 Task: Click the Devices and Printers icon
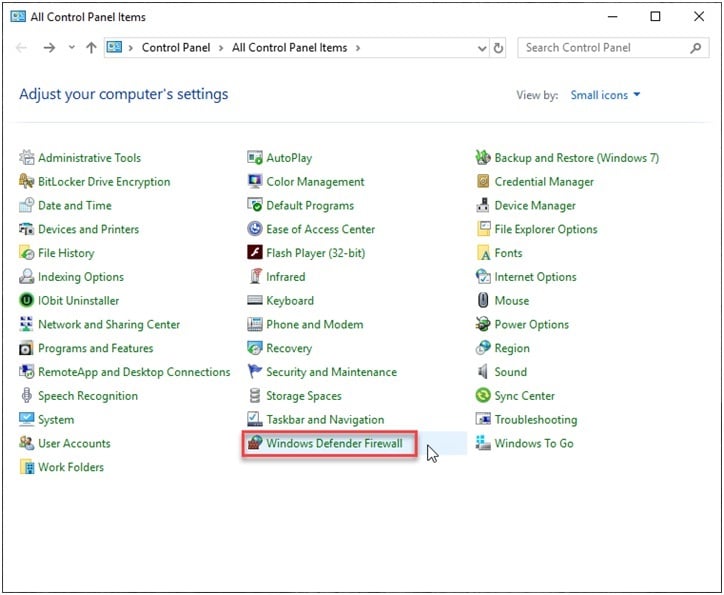(26, 229)
